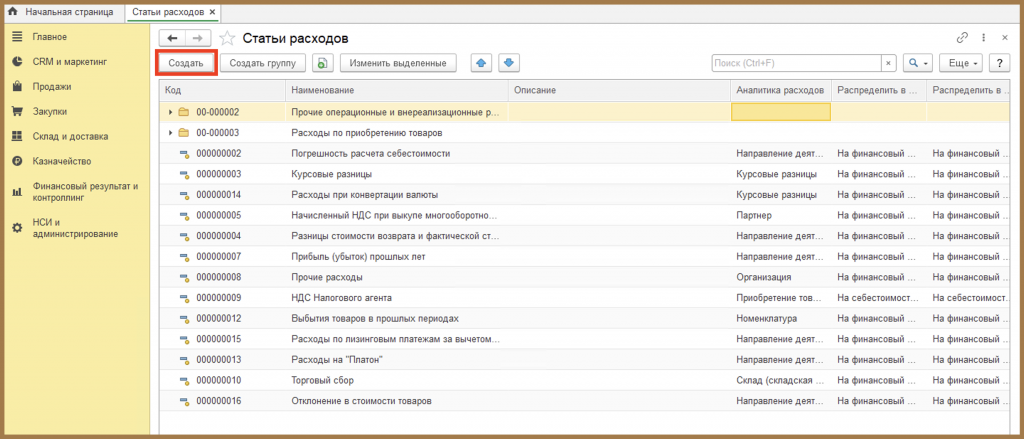The image size is (1024, 439).
Task: Open the Еще dropdown menu
Action: click(961, 63)
